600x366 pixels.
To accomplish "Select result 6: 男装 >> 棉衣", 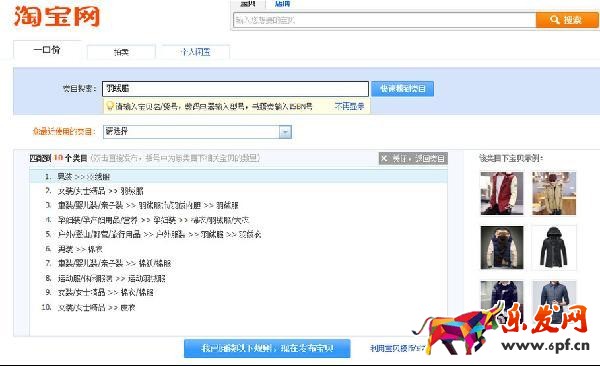I will tap(238, 249).
